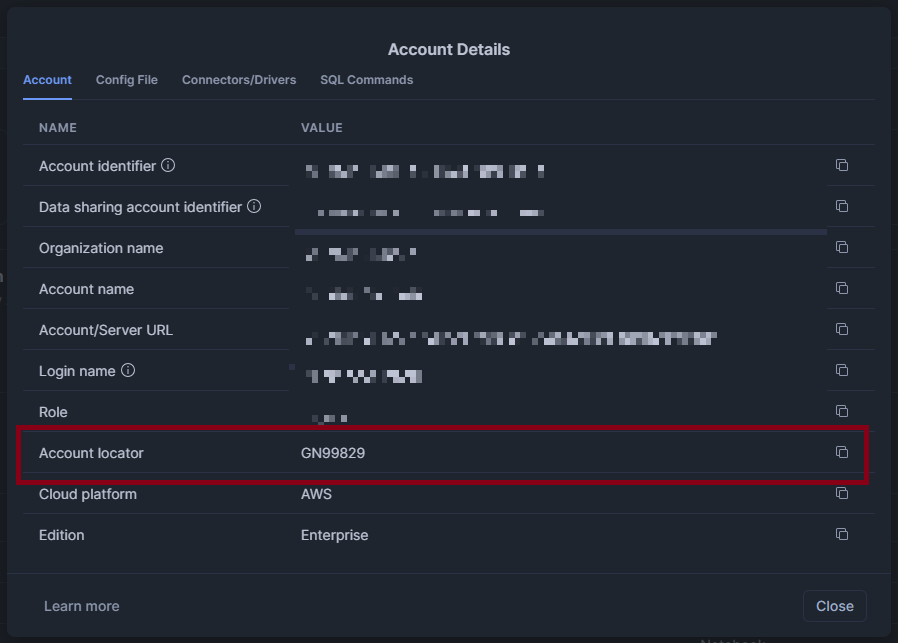Image resolution: width=898 pixels, height=643 pixels.
Task: Copy the Account name value
Action: pos(843,287)
